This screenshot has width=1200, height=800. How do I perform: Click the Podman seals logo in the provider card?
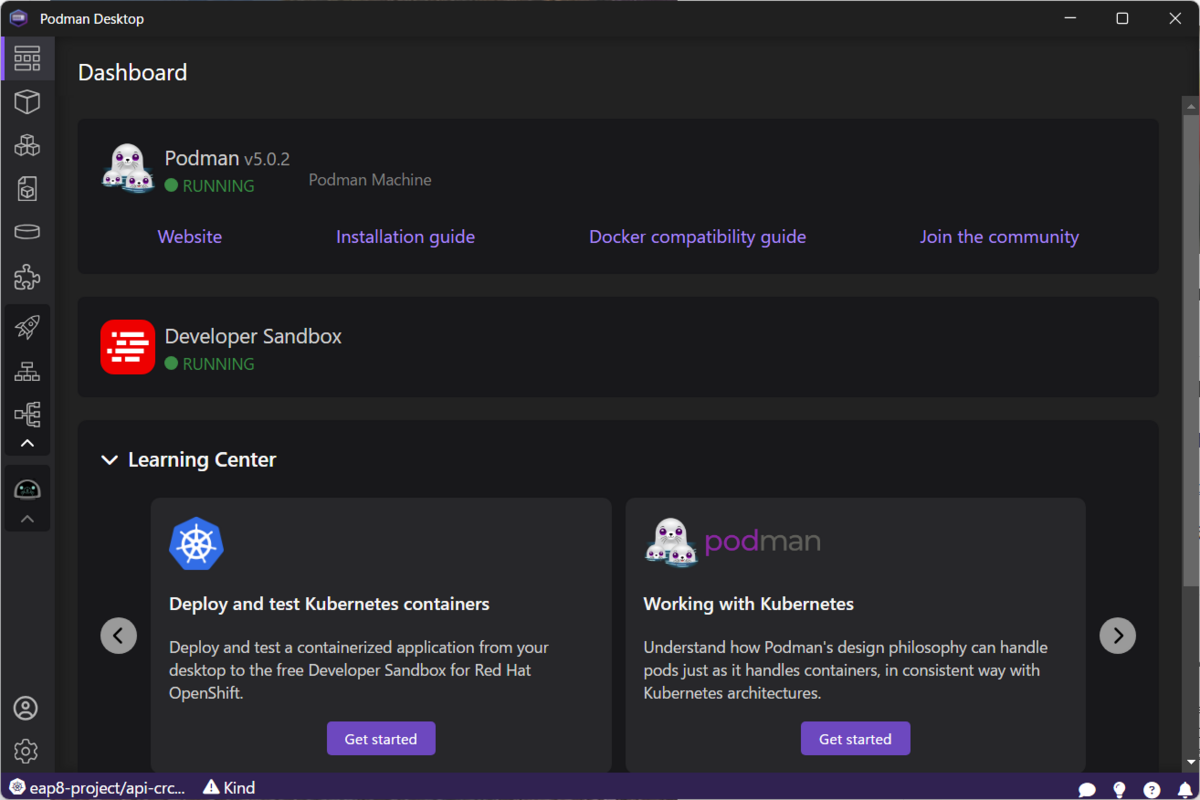click(128, 168)
